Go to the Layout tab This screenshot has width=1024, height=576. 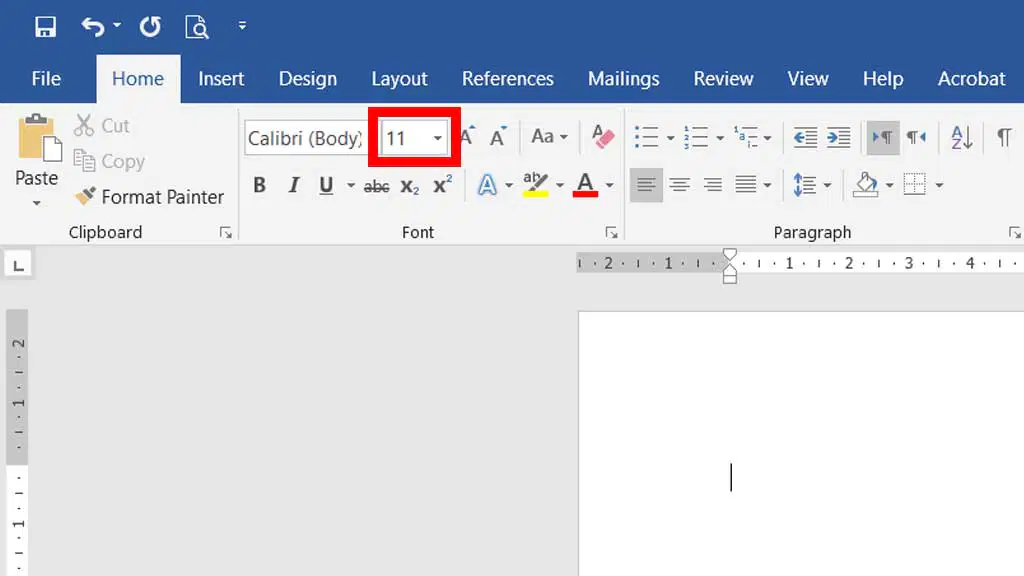point(399,79)
